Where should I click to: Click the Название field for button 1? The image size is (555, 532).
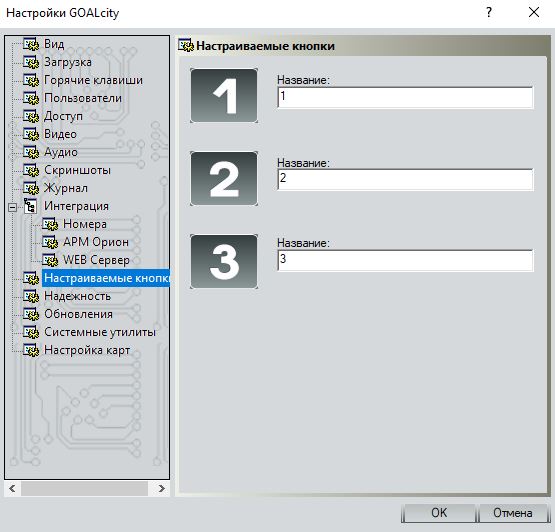coord(405,97)
